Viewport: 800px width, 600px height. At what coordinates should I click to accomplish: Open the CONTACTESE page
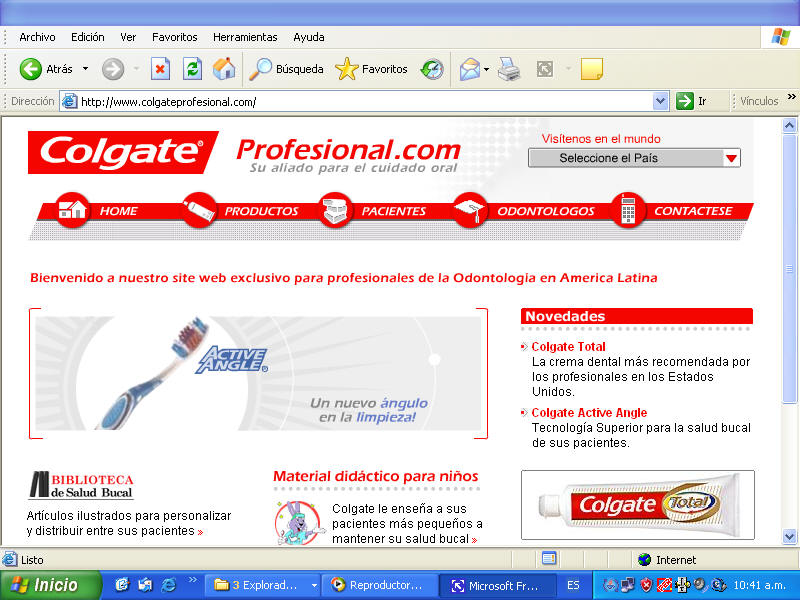tap(693, 211)
